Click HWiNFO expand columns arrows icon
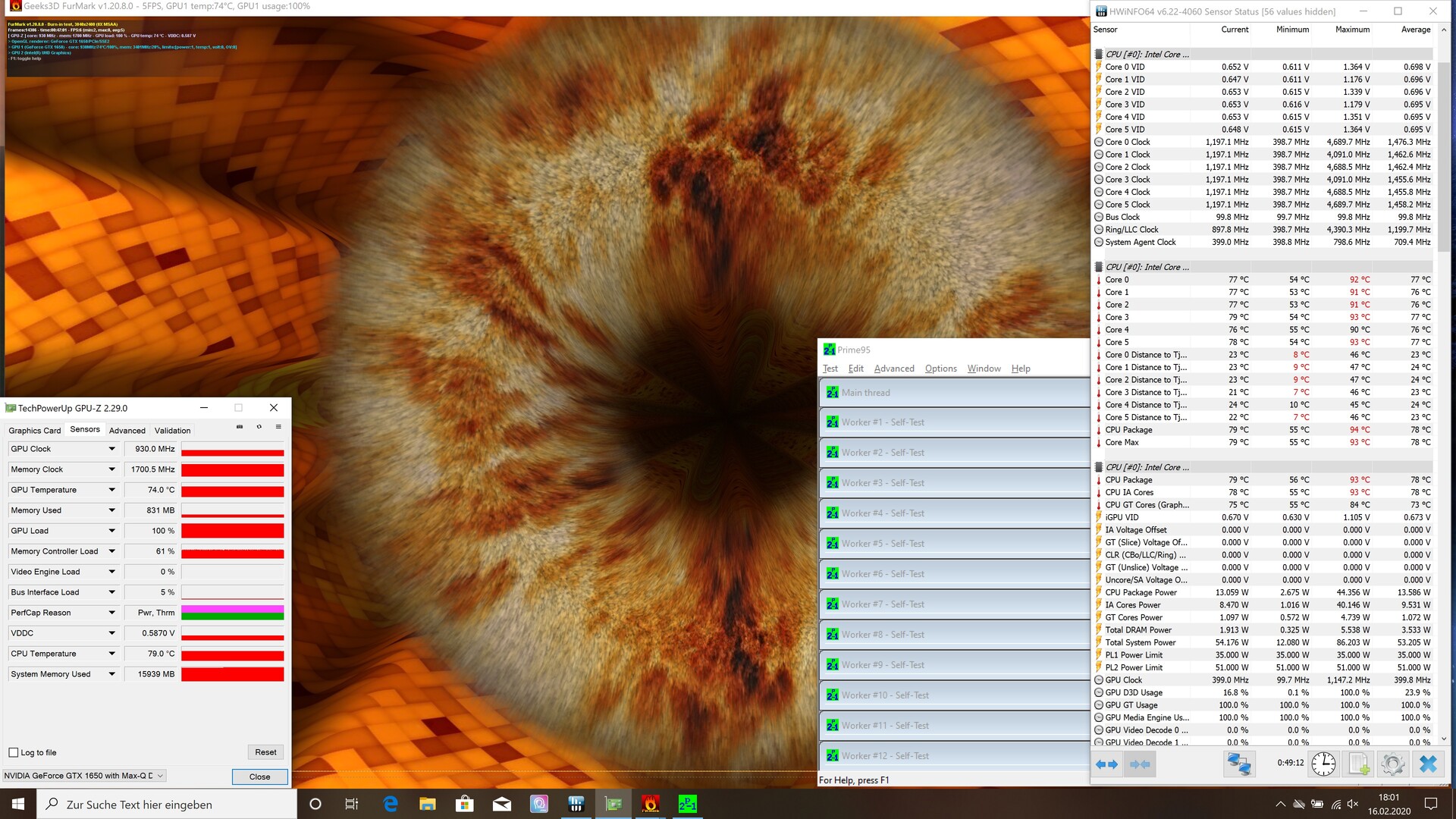The image size is (1456, 819). [1106, 764]
